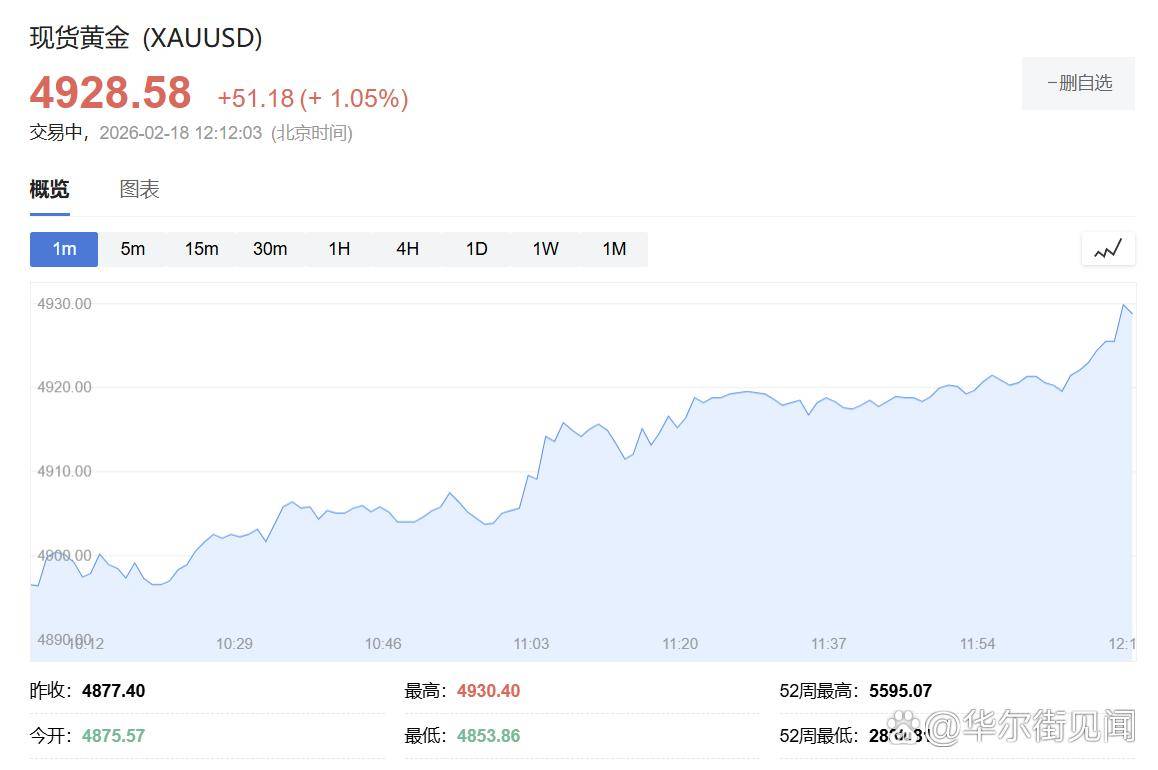Select the 1m timeframe
1158x770 pixels.
coord(64,249)
